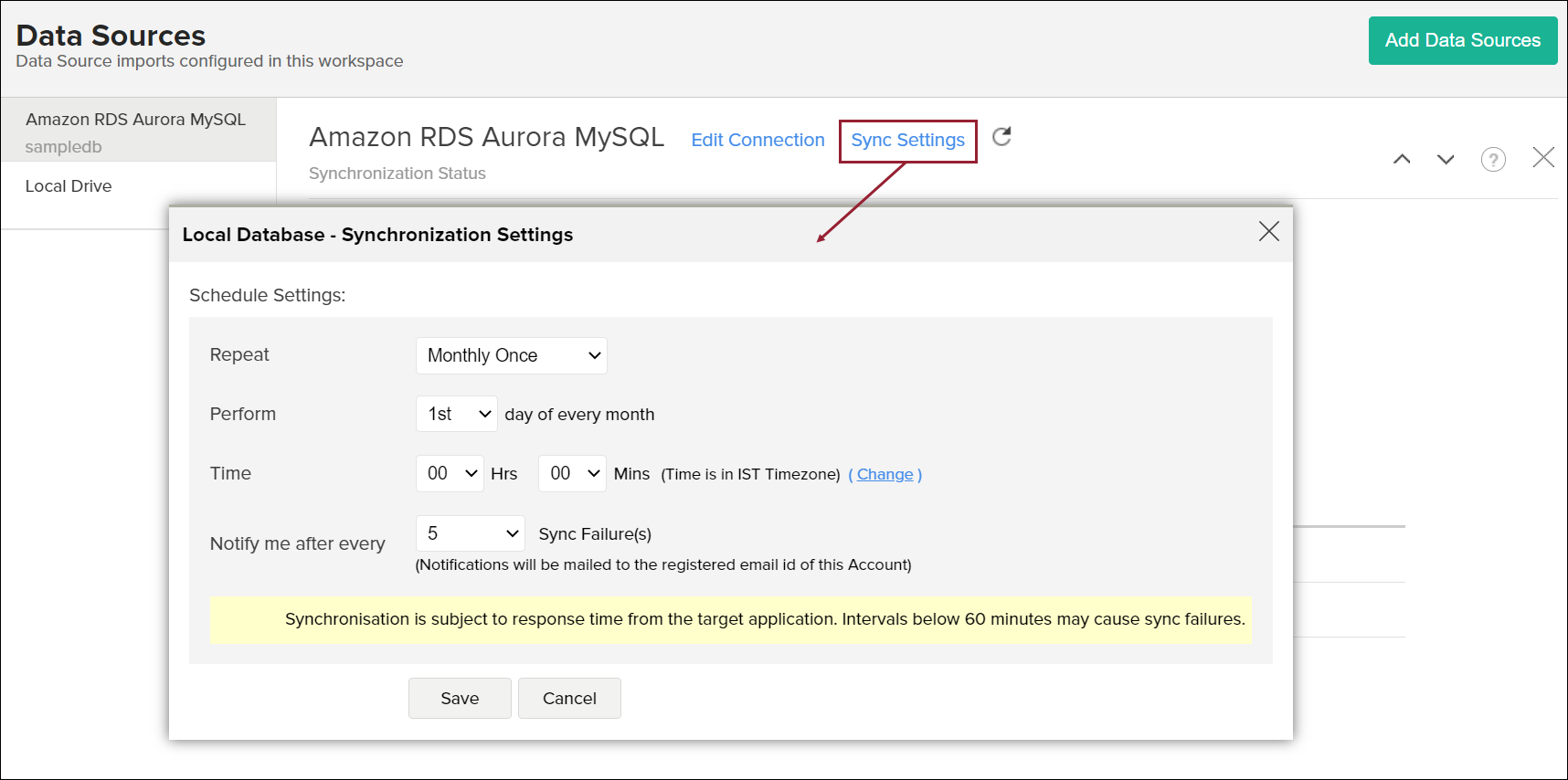Open the Edit Connection link
This screenshot has height=780, width=1568.
pos(758,141)
